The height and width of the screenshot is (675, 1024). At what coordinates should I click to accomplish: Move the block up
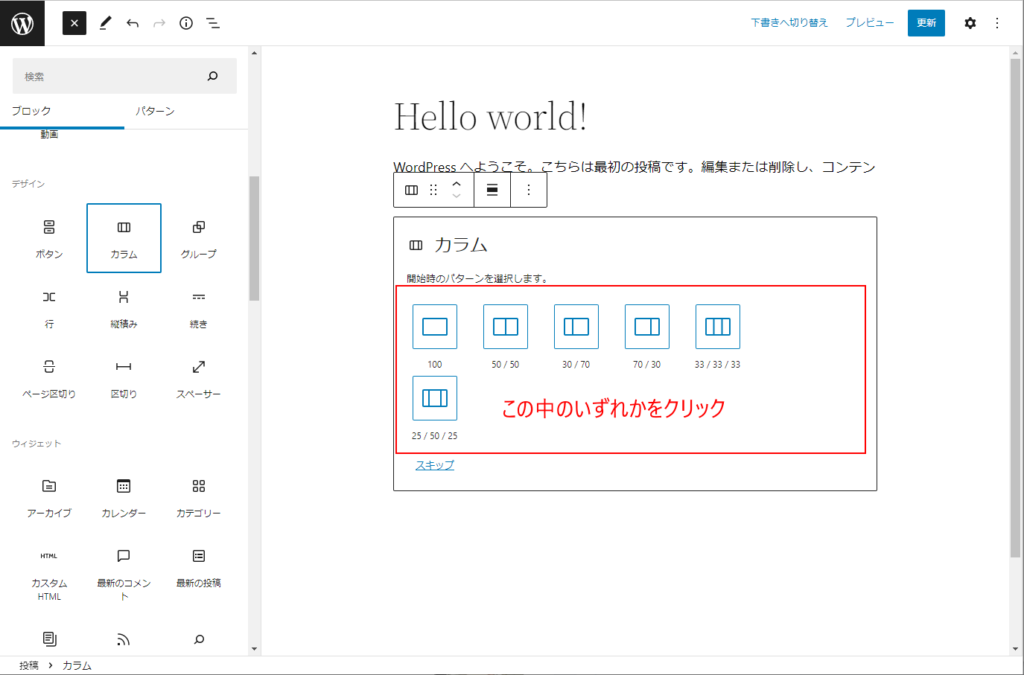point(456,183)
